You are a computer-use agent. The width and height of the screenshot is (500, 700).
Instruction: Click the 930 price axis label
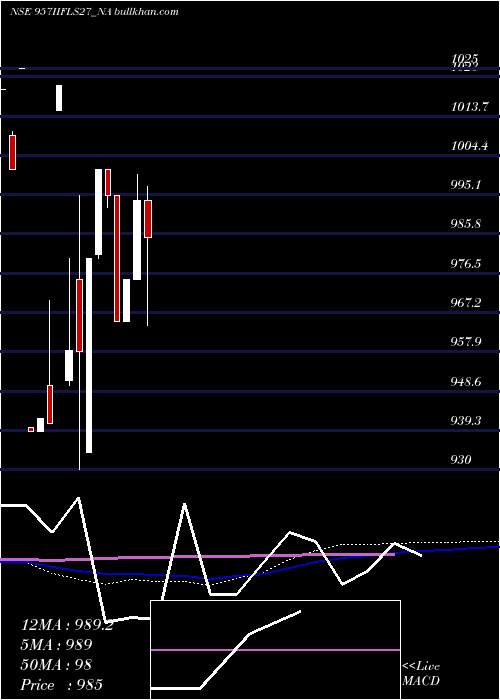pyautogui.click(x=461, y=459)
